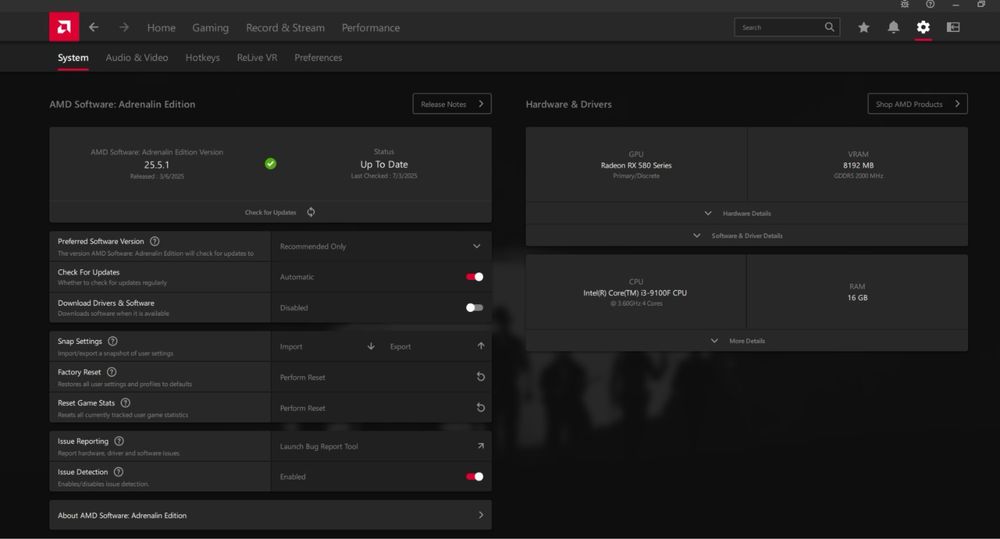Click the green up-to-date checkmark icon
This screenshot has width=1000, height=539.
270,164
